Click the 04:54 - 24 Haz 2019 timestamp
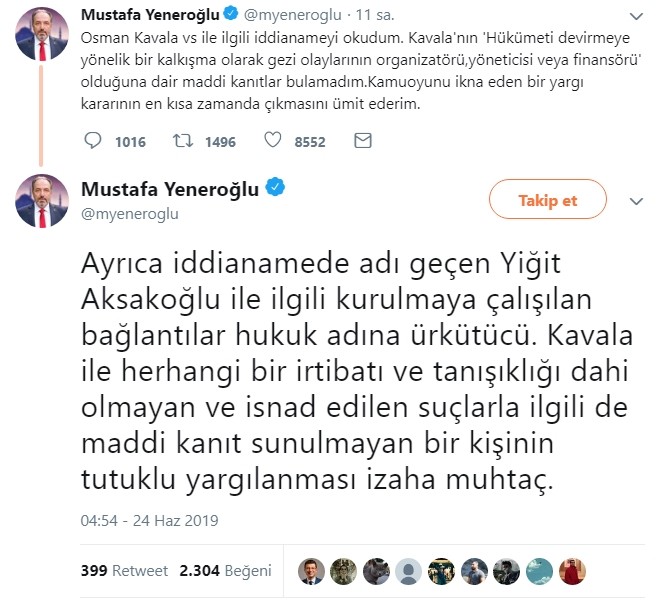Viewport: 665px width, 601px height. pyautogui.click(x=149, y=520)
